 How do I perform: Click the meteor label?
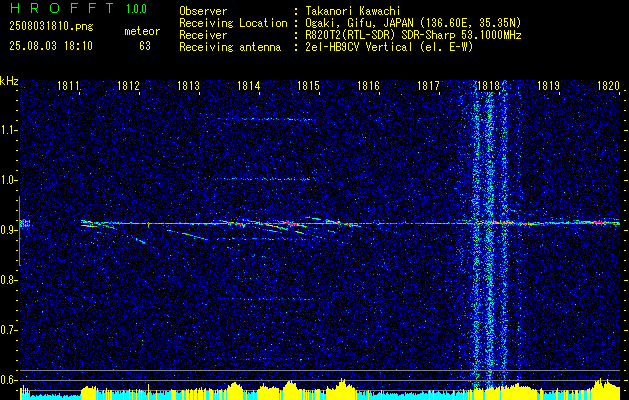[142, 31]
